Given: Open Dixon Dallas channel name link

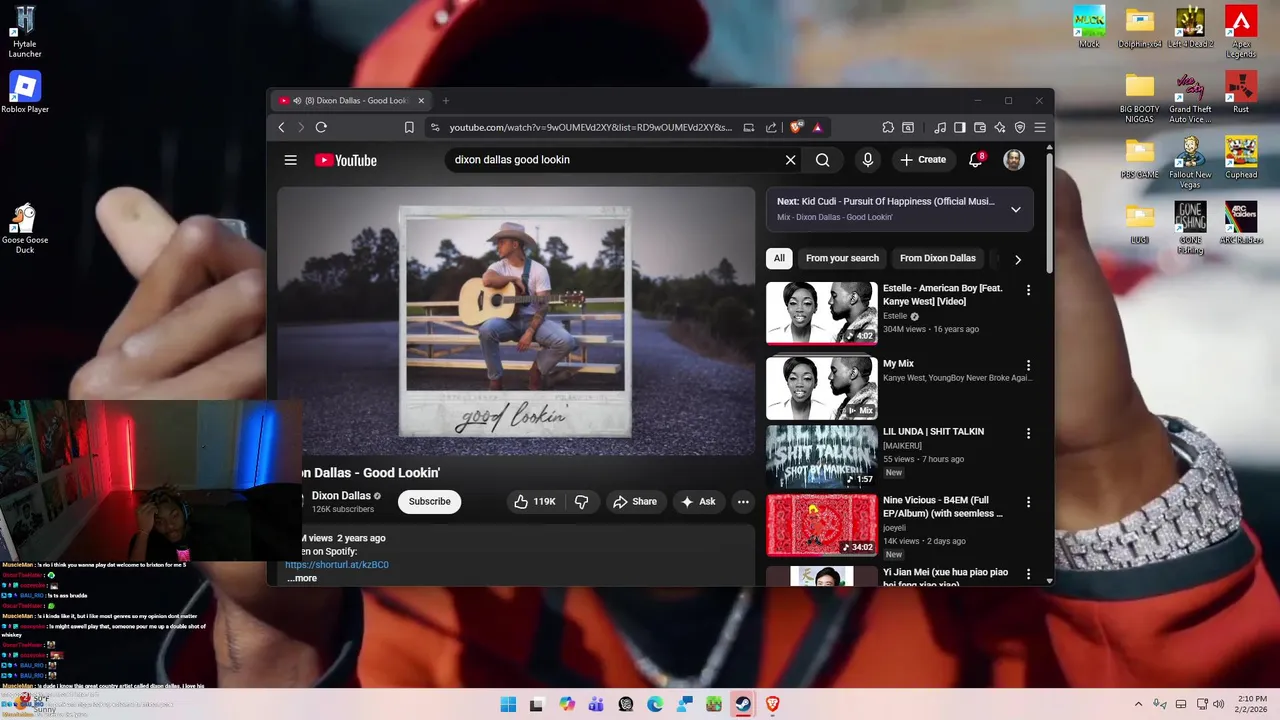Looking at the screenshot, I should 341,496.
